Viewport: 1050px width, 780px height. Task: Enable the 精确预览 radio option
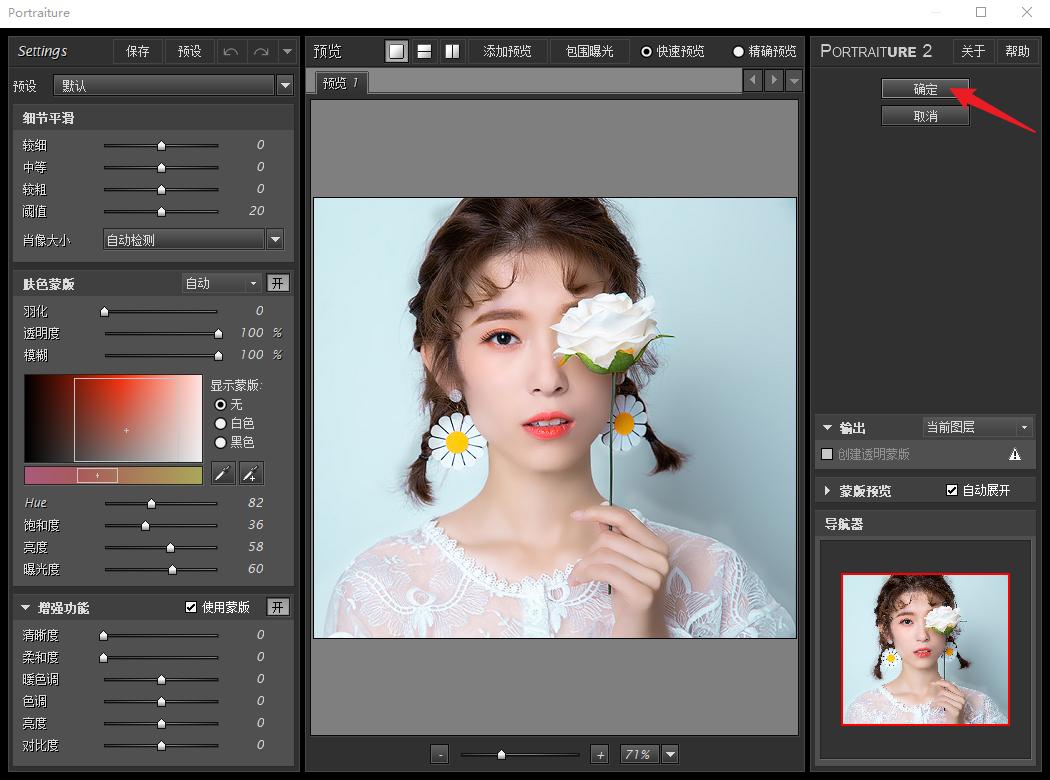(x=739, y=52)
